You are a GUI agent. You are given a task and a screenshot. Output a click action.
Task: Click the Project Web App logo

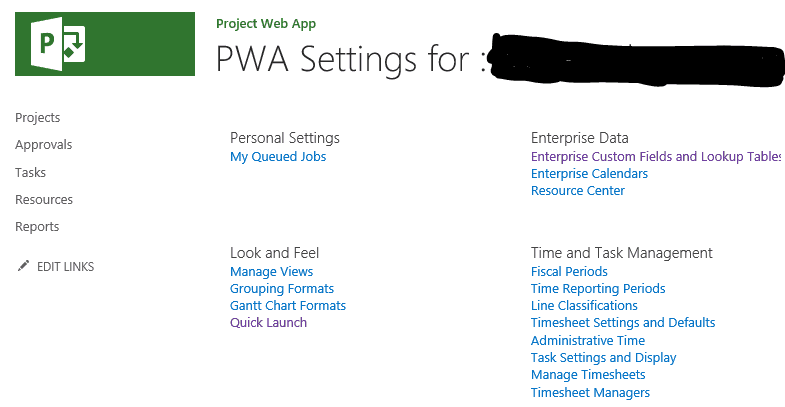105,44
